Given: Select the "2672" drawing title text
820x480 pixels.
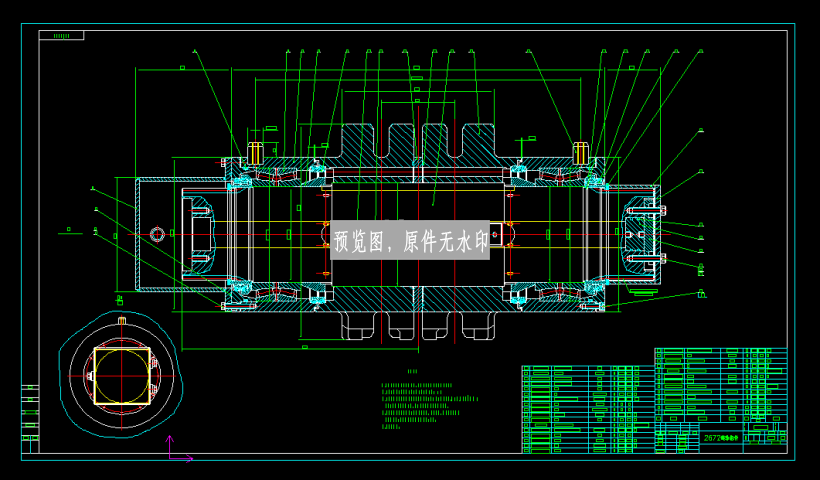Looking at the screenshot, I should tap(721, 438).
